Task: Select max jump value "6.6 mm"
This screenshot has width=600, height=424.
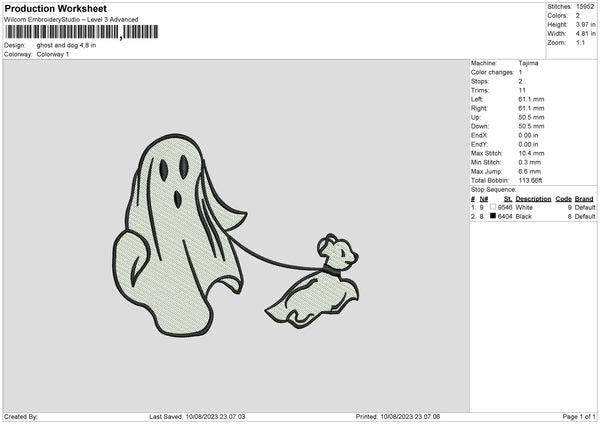Action: (x=530, y=171)
